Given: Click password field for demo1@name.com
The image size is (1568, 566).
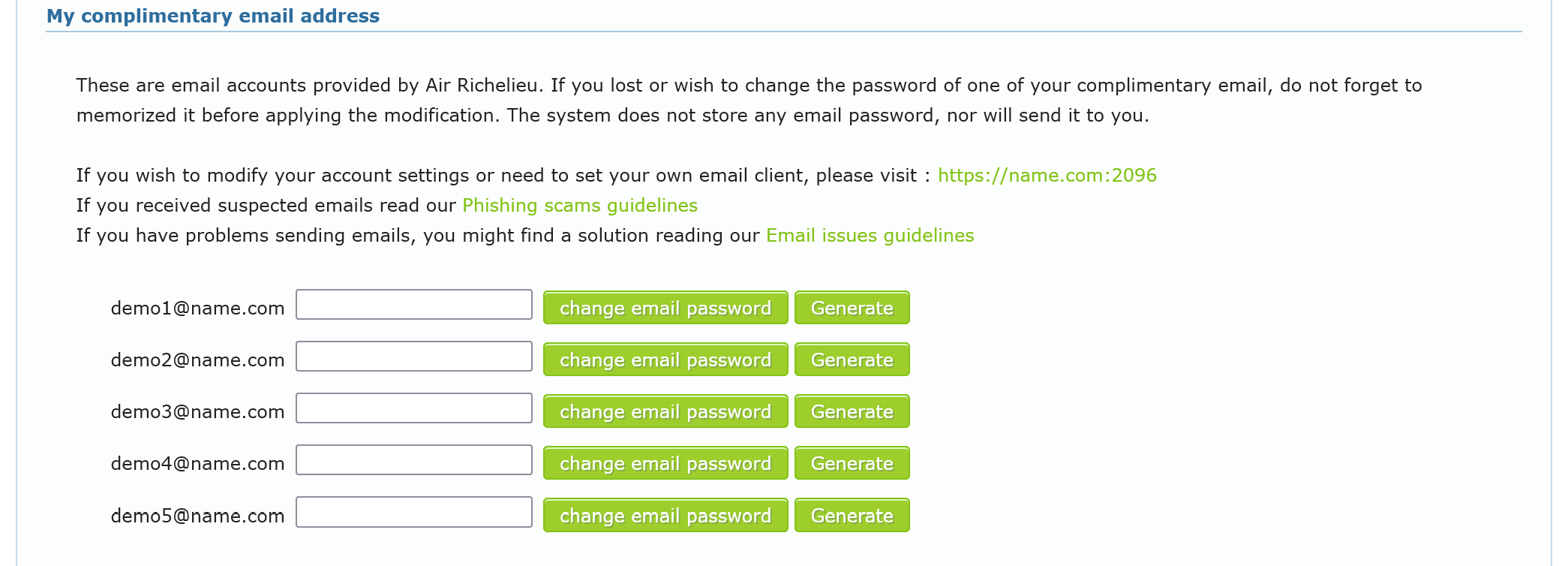Looking at the screenshot, I should tap(413, 305).
